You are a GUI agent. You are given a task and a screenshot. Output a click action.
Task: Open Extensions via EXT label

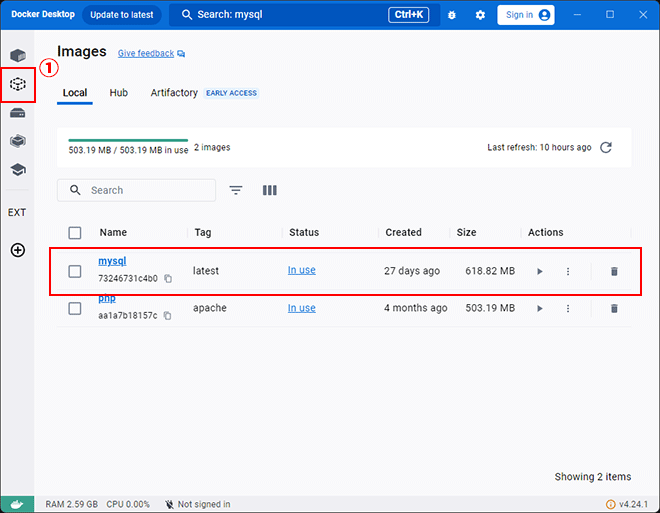pos(17,213)
